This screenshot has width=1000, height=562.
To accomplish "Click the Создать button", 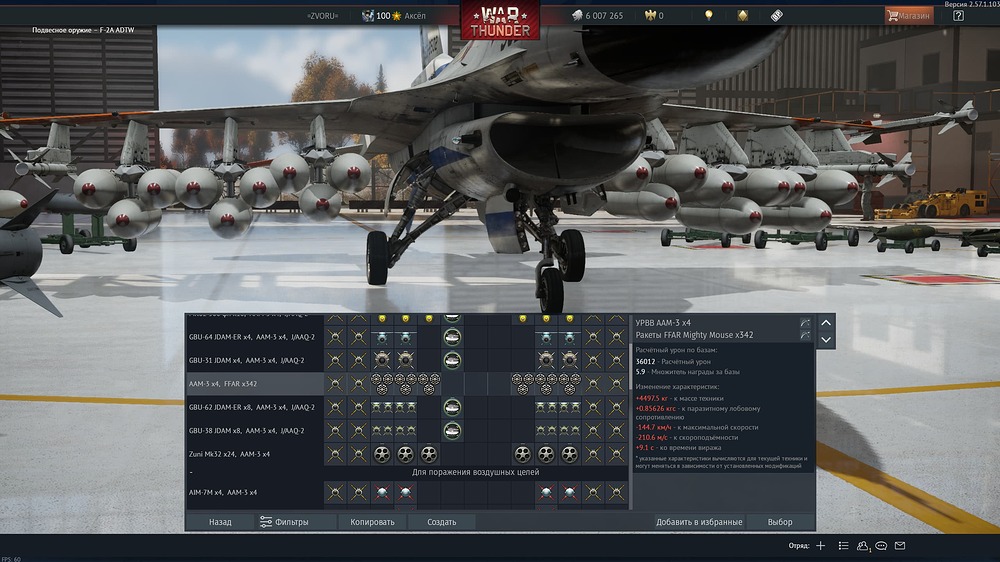I will (441, 522).
